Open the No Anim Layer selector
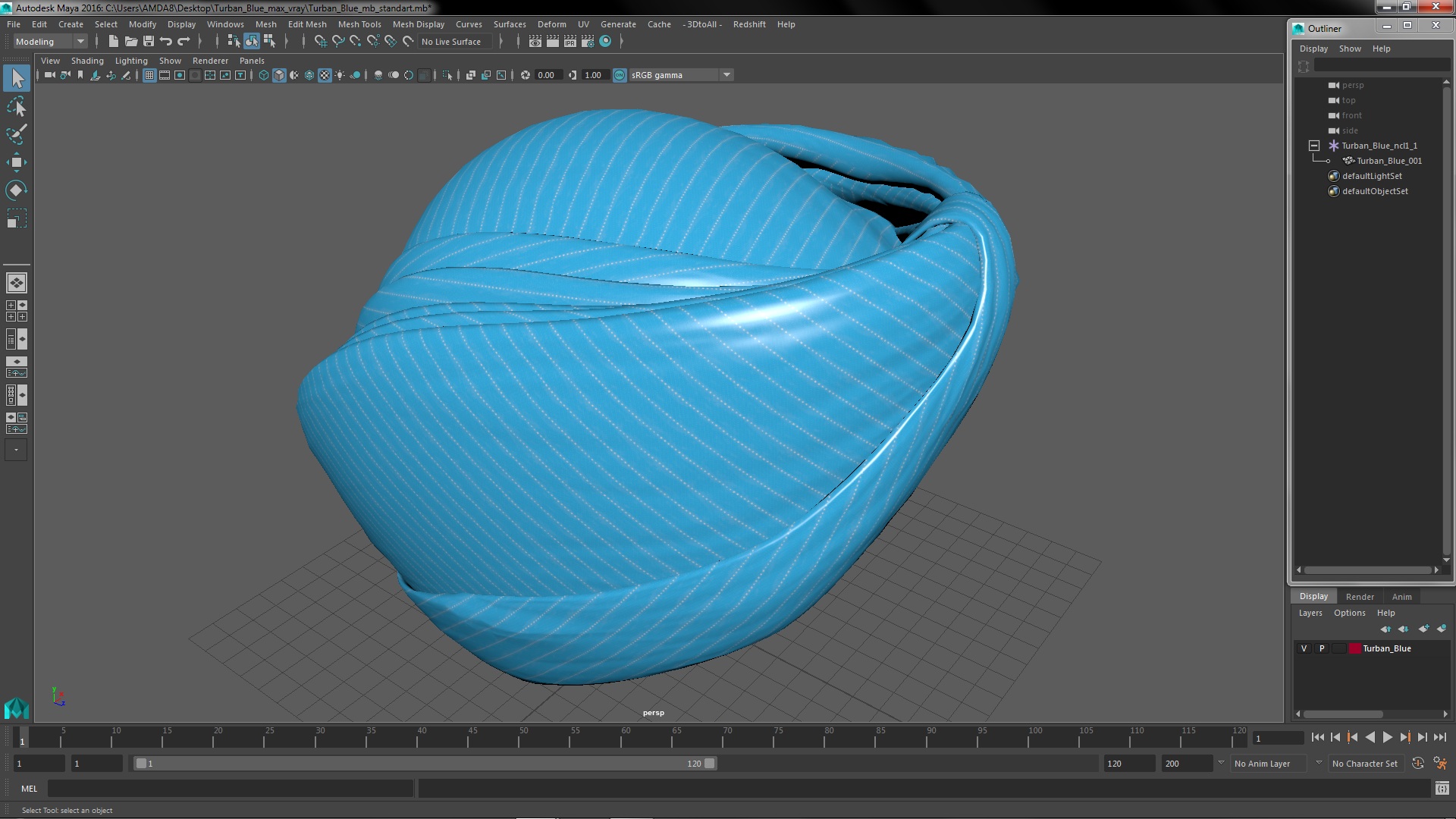1456x819 pixels. point(1268,764)
